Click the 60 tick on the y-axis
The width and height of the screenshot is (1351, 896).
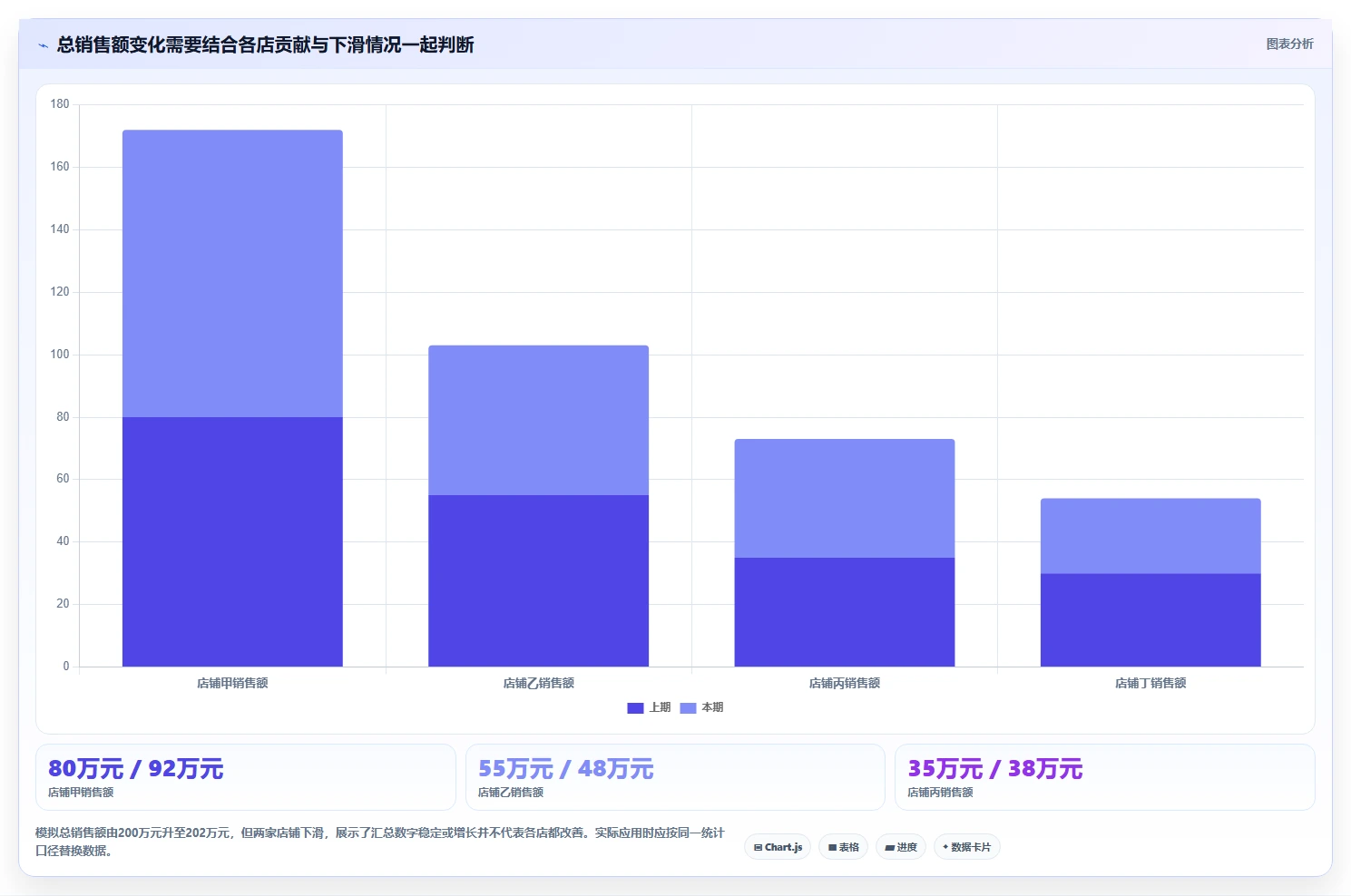click(63, 479)
